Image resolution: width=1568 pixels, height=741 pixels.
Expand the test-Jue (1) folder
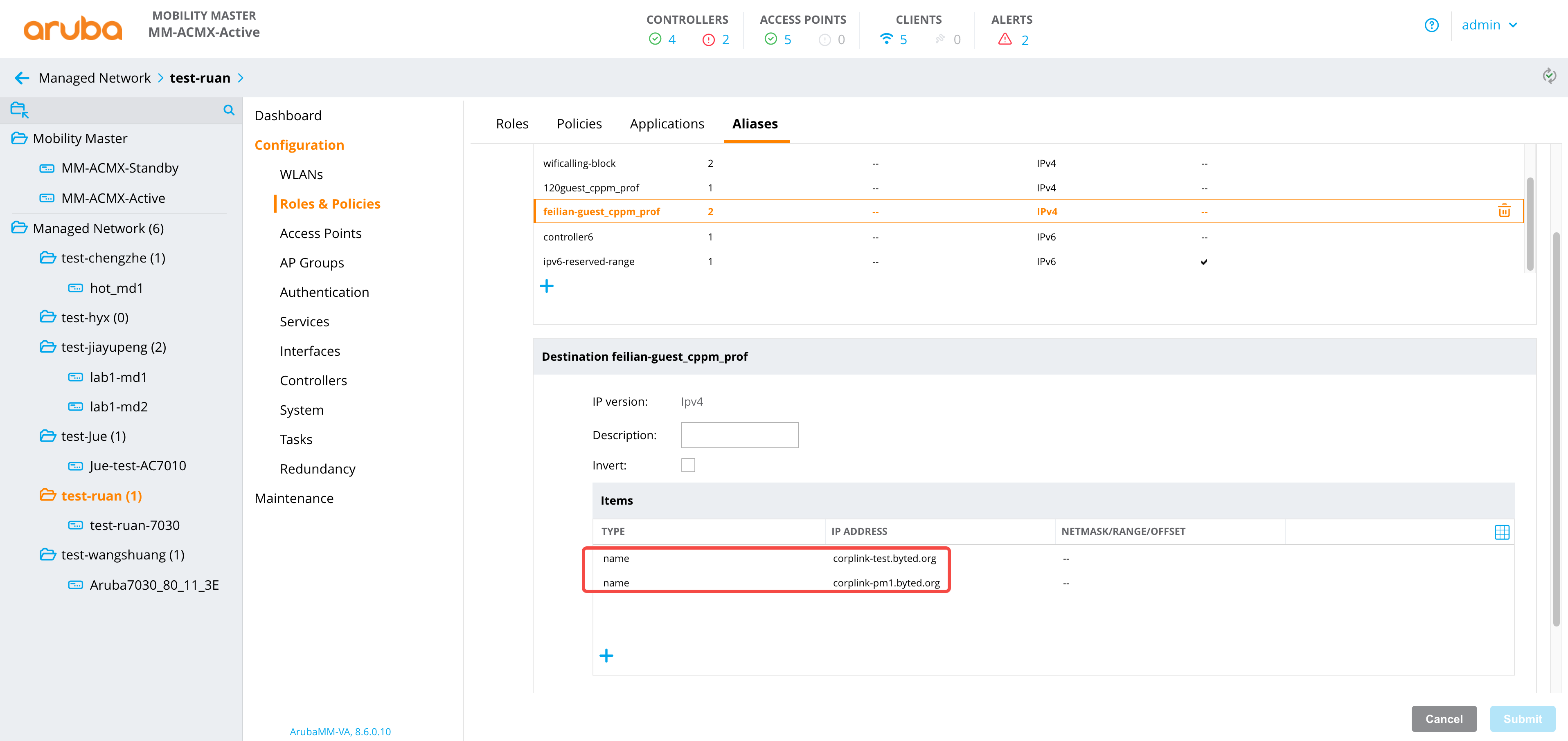pyautogui.click(x=48, y=436)
